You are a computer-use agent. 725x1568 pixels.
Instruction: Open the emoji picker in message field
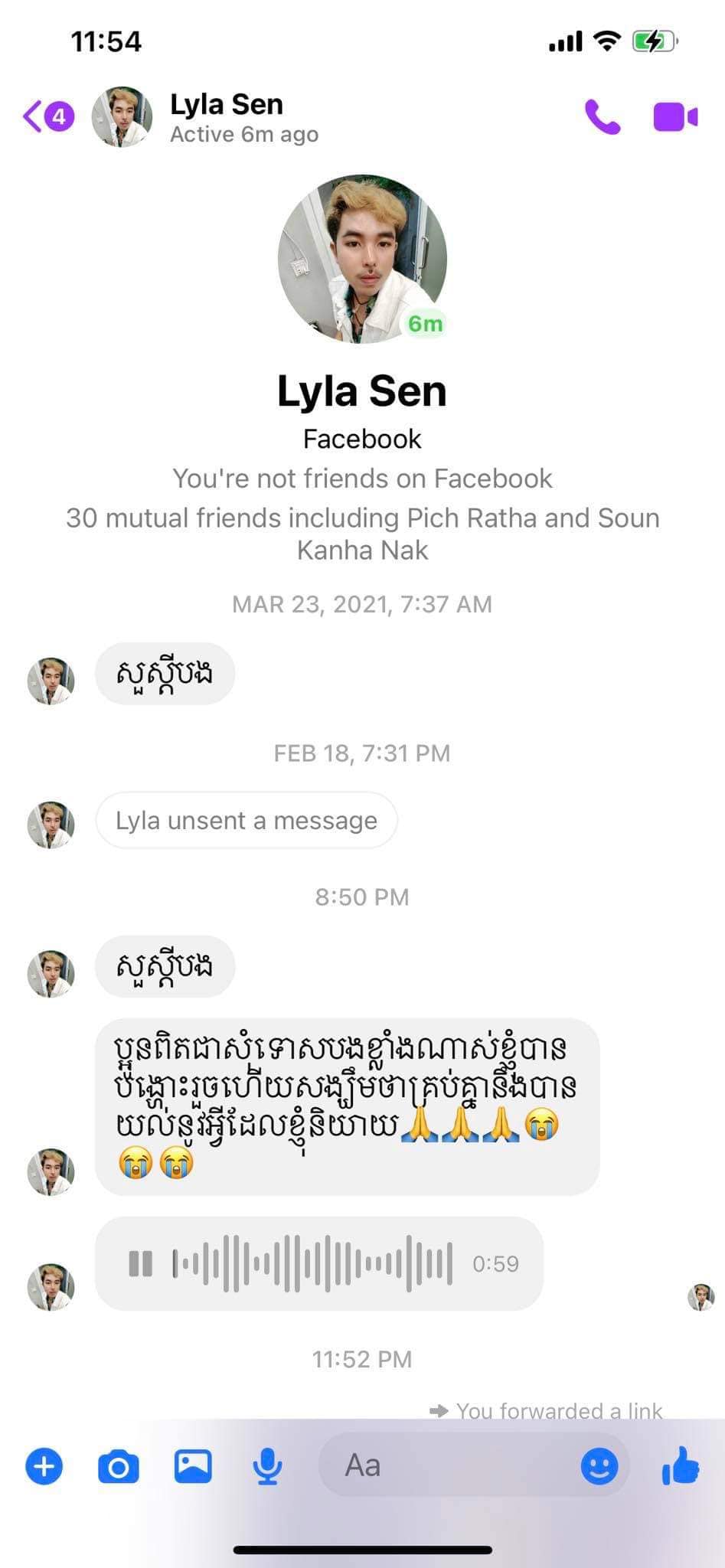click(599, 1466)
